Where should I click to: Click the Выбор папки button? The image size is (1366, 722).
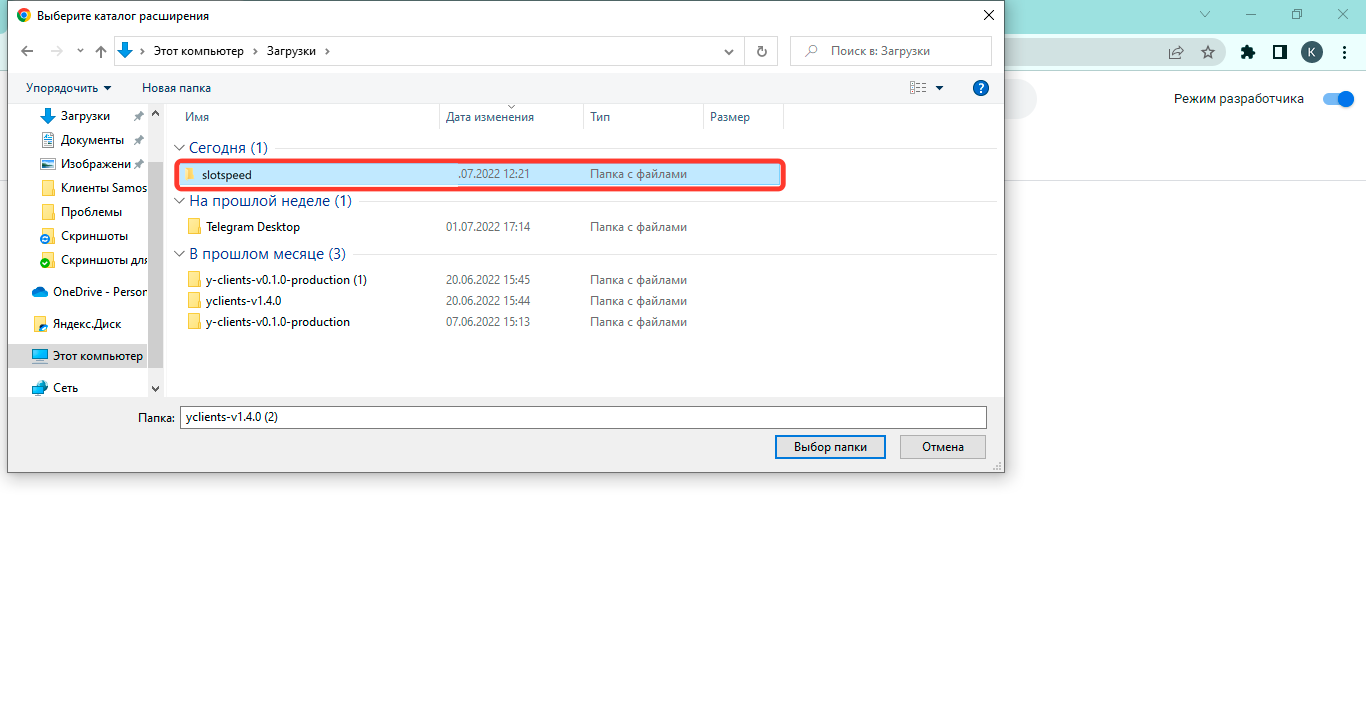(x=829, y=447)
